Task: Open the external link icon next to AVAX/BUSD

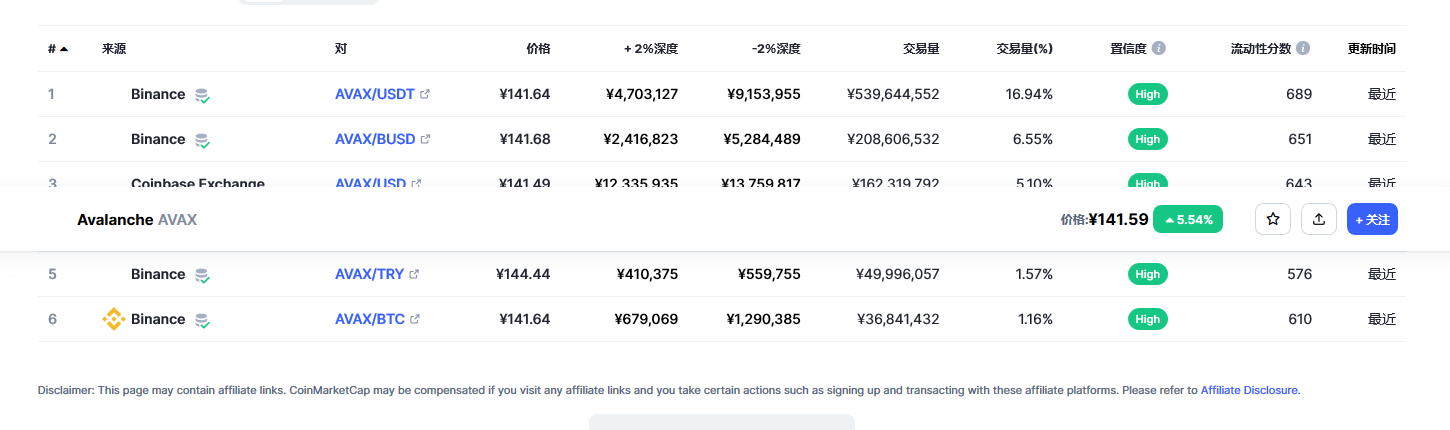Action: [x=425, y=139]
